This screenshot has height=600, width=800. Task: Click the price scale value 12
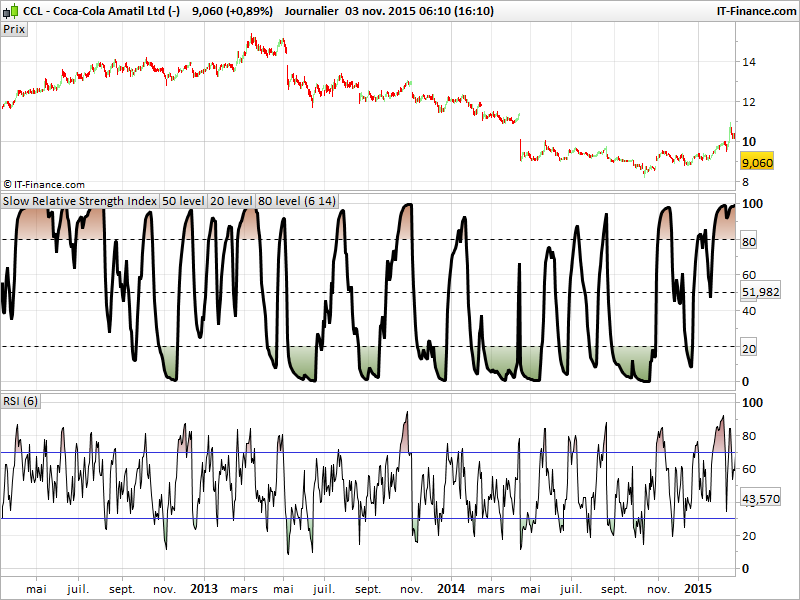point(749,102)
